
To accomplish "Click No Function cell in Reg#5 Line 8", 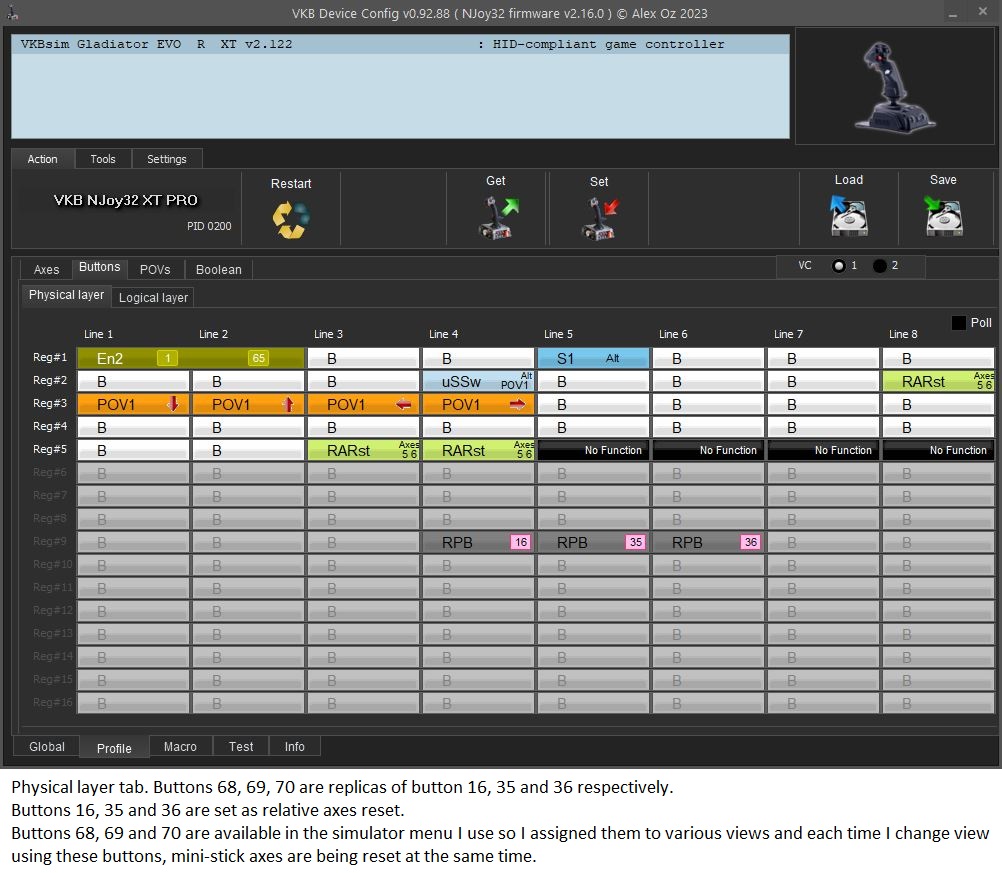I will point(938,451).
